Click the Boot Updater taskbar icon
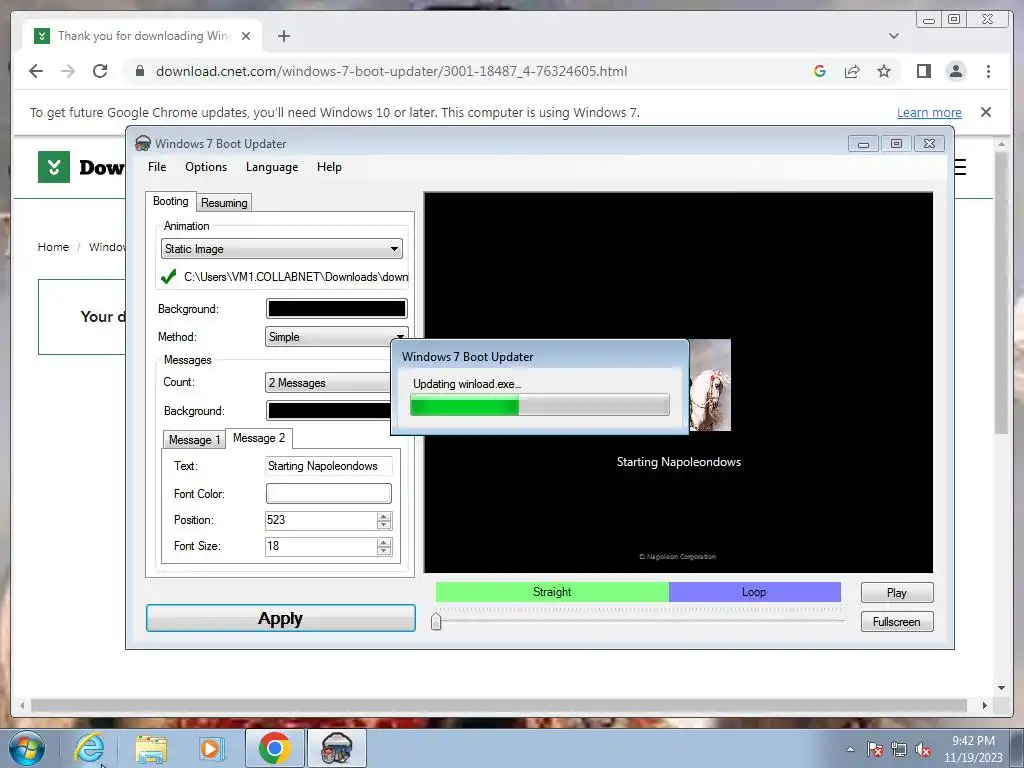Screen dimensions: 1024x768 click(336, 748)
